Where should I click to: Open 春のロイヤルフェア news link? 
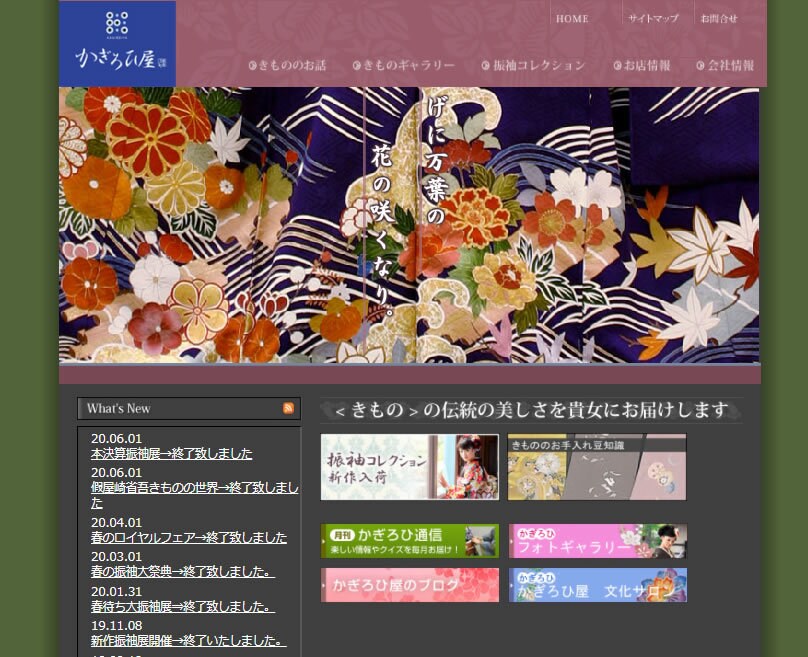click(189, 537)
